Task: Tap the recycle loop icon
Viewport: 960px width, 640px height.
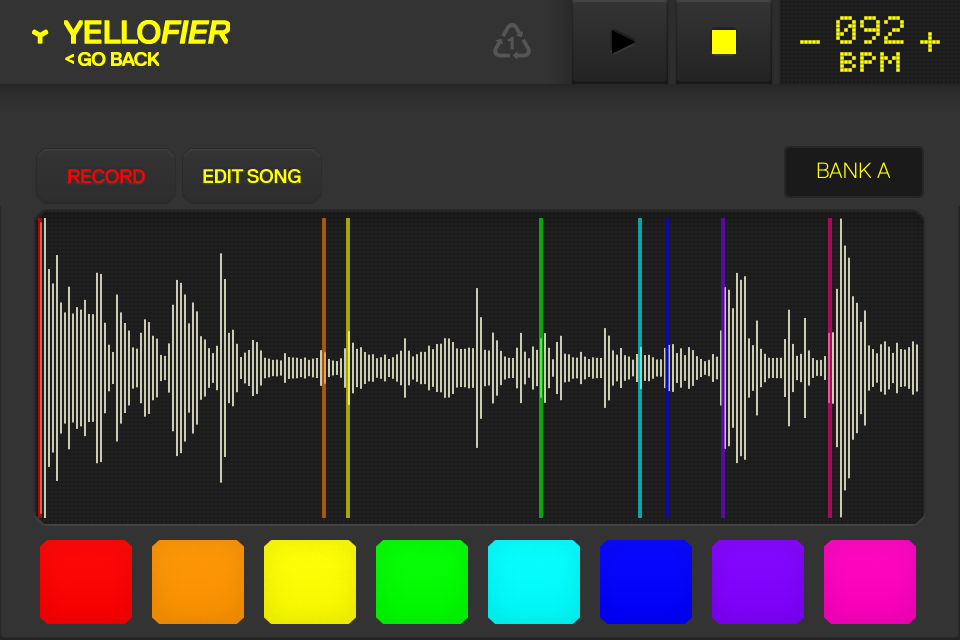Action: click(511, 42)
